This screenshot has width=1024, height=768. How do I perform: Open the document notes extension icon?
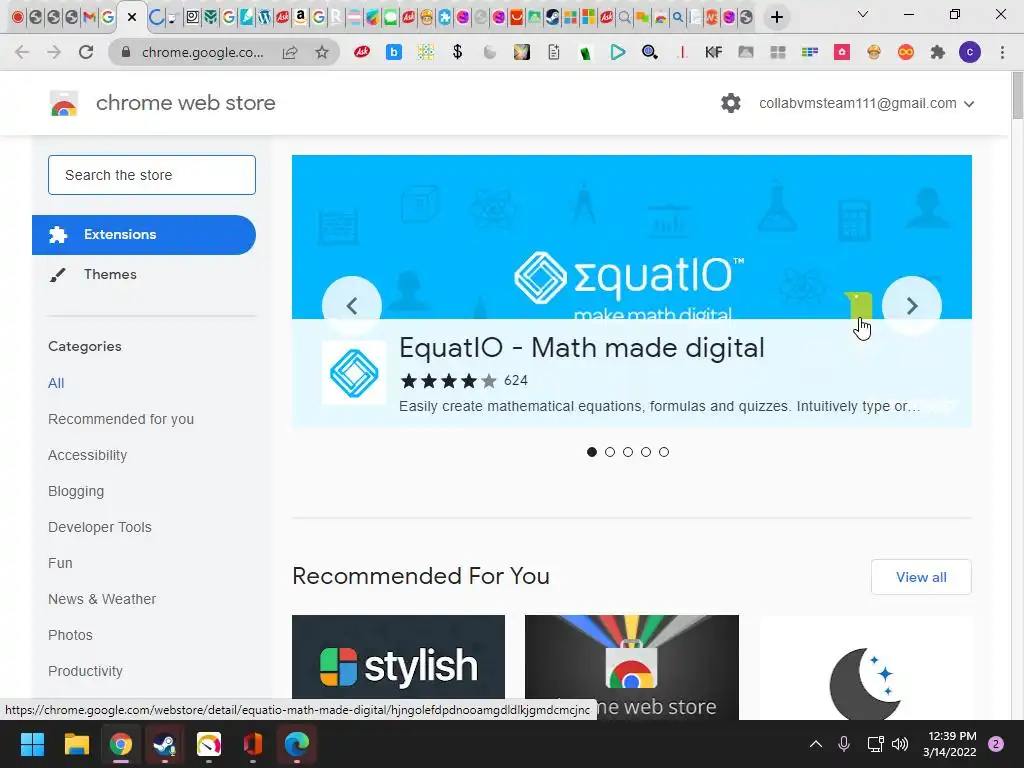(554, 52)
